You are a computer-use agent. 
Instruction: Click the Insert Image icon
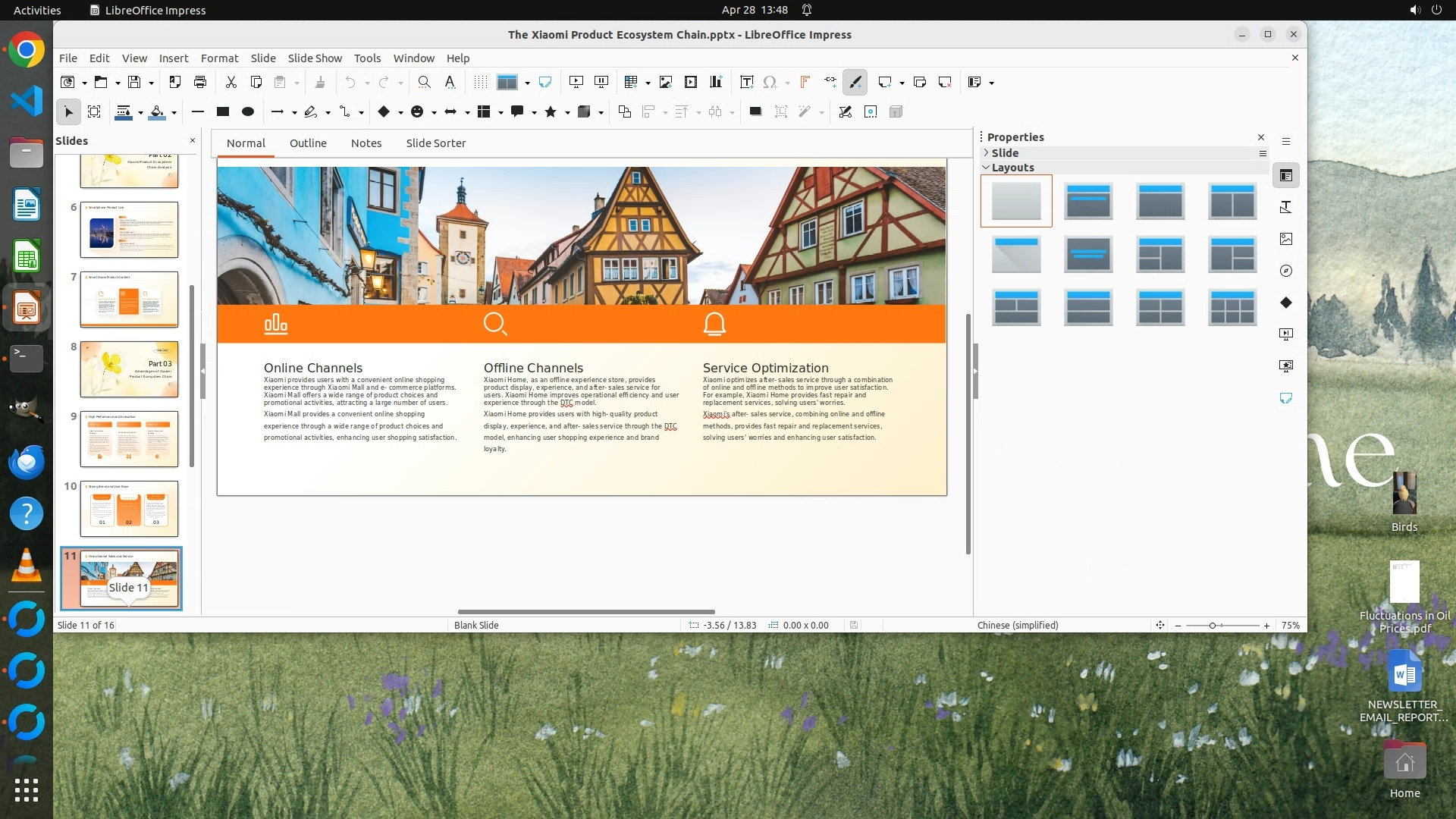(x=666, y=82)
